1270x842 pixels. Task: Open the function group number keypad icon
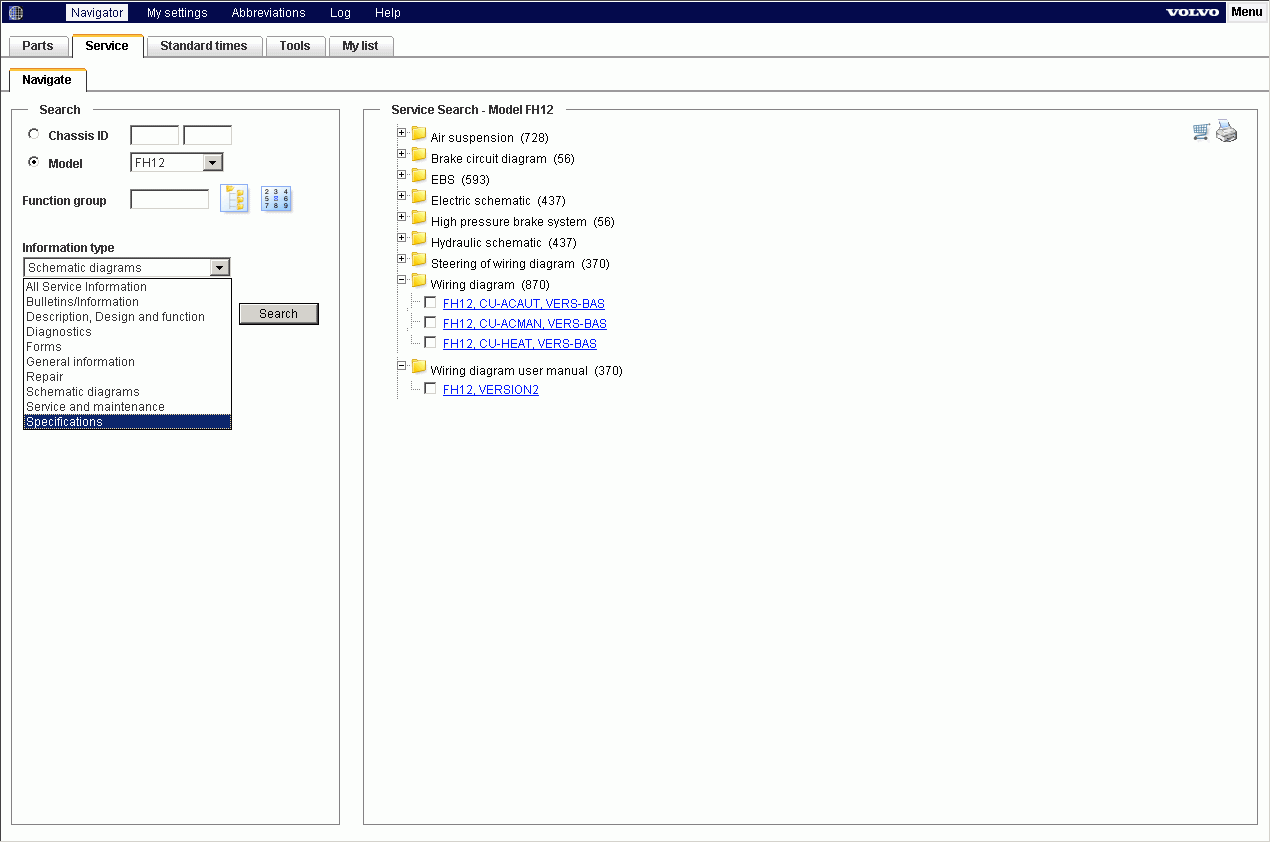tap(276, 198)
